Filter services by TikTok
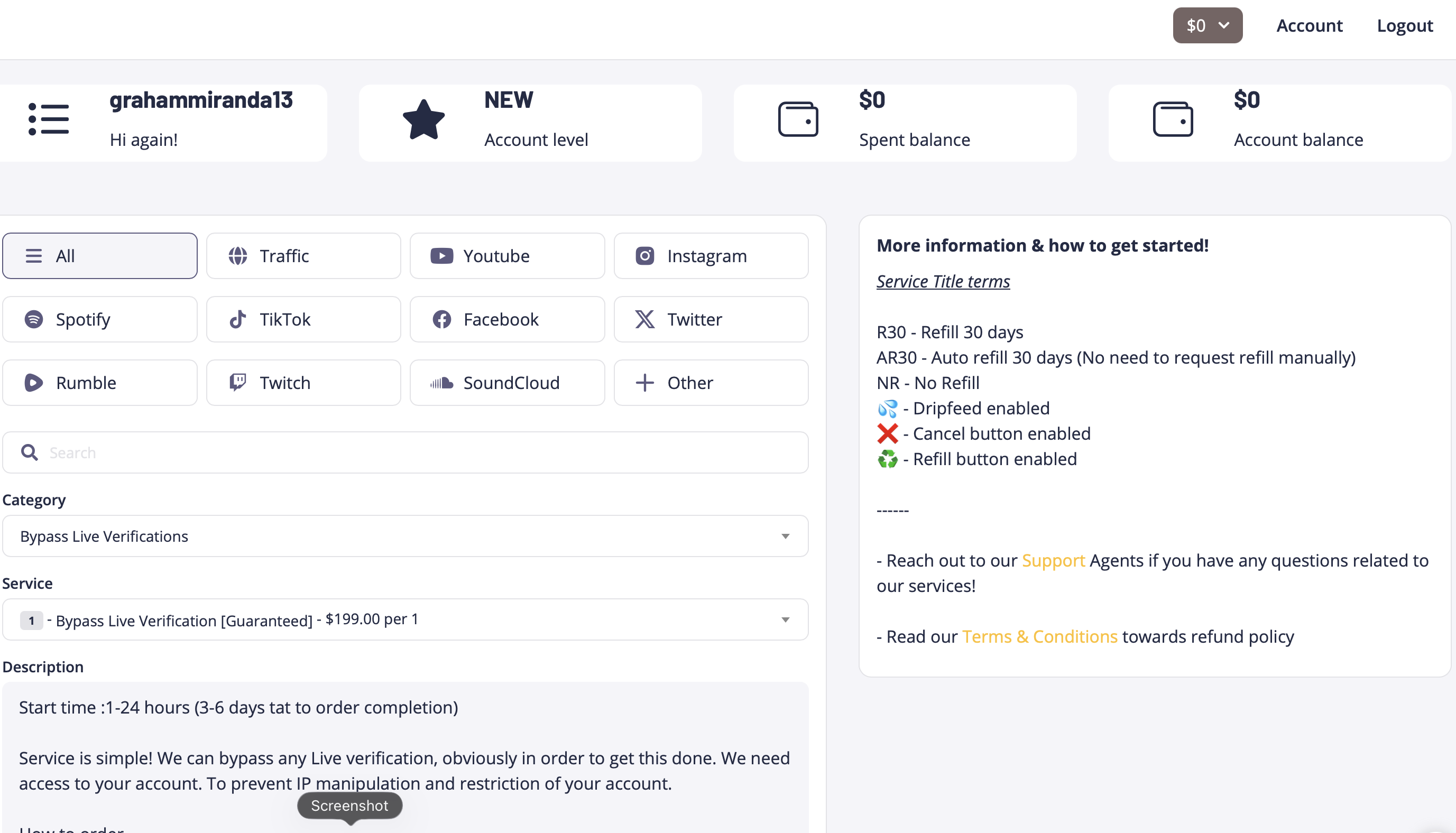The height and width of the screenshot is (833, 1456). pyautogui.click(x=304, y=319)
